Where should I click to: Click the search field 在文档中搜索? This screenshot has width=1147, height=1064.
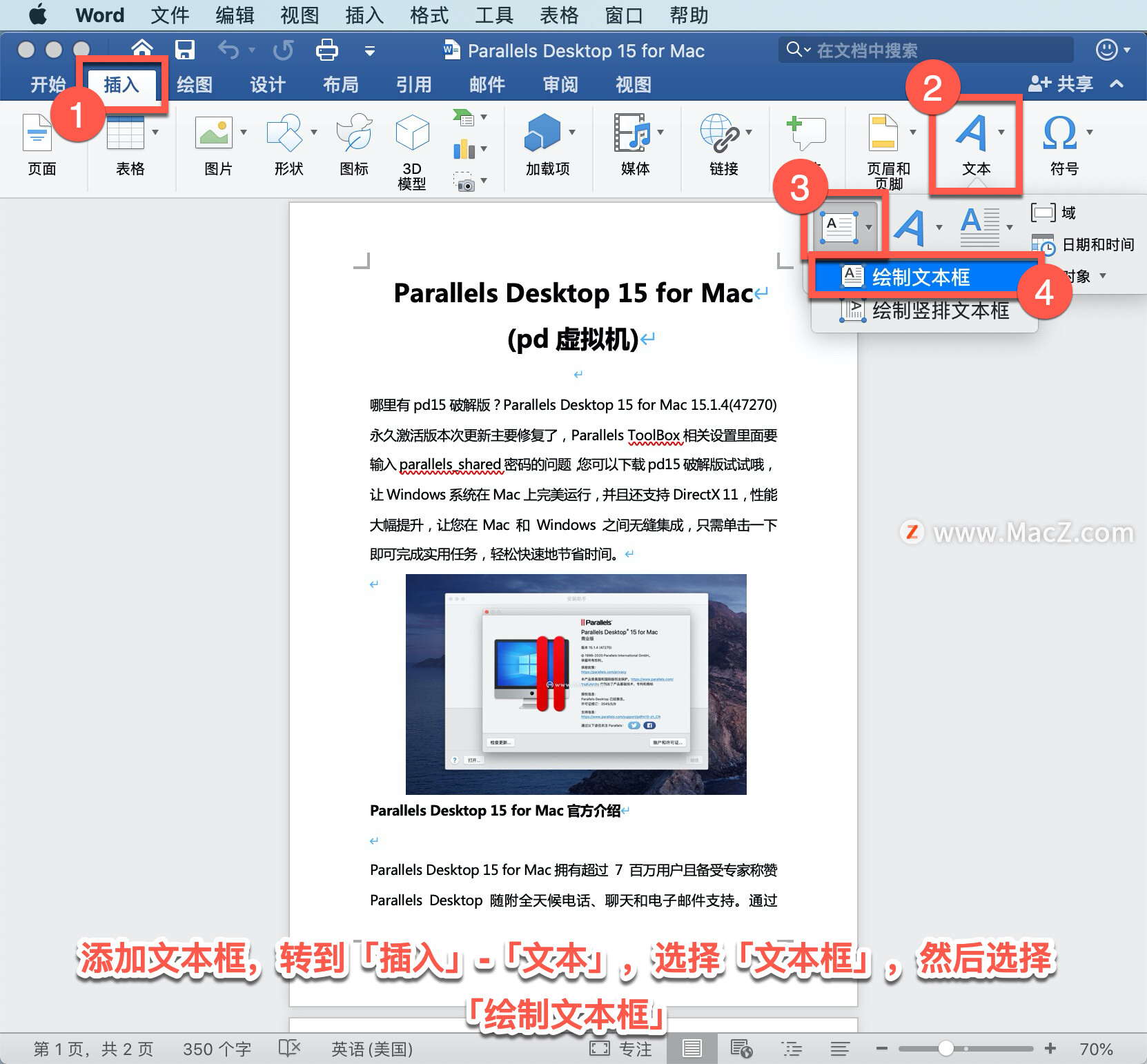click(x=926, y=50)
